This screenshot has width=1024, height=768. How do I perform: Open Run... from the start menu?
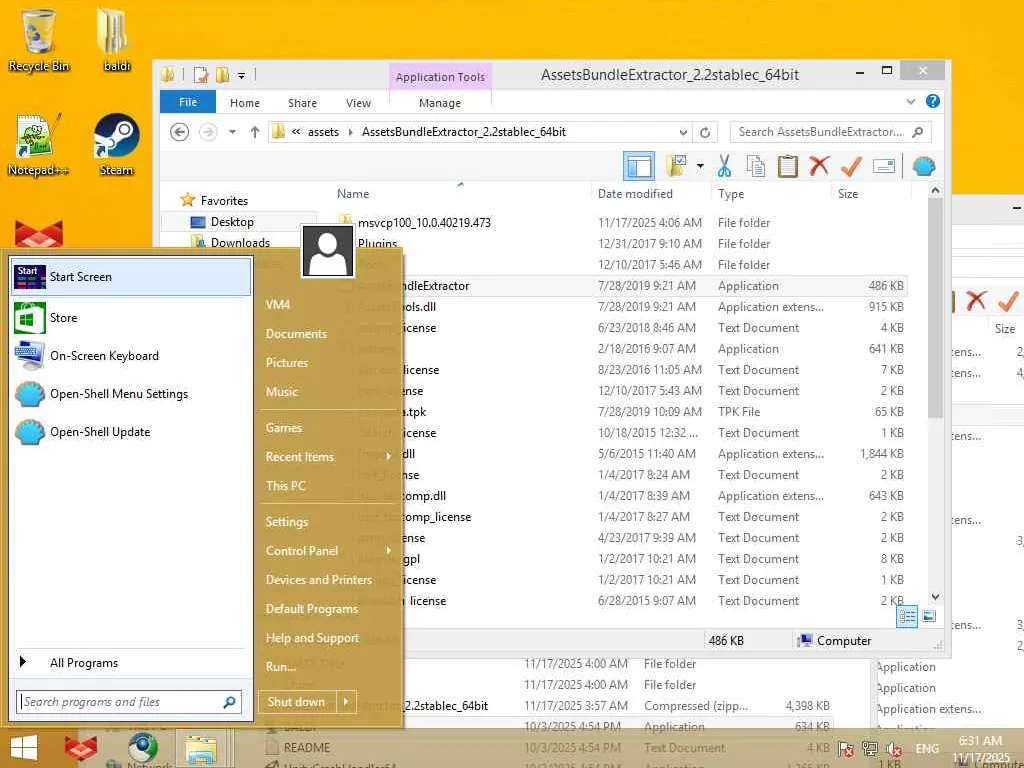[x=281, y=667]
